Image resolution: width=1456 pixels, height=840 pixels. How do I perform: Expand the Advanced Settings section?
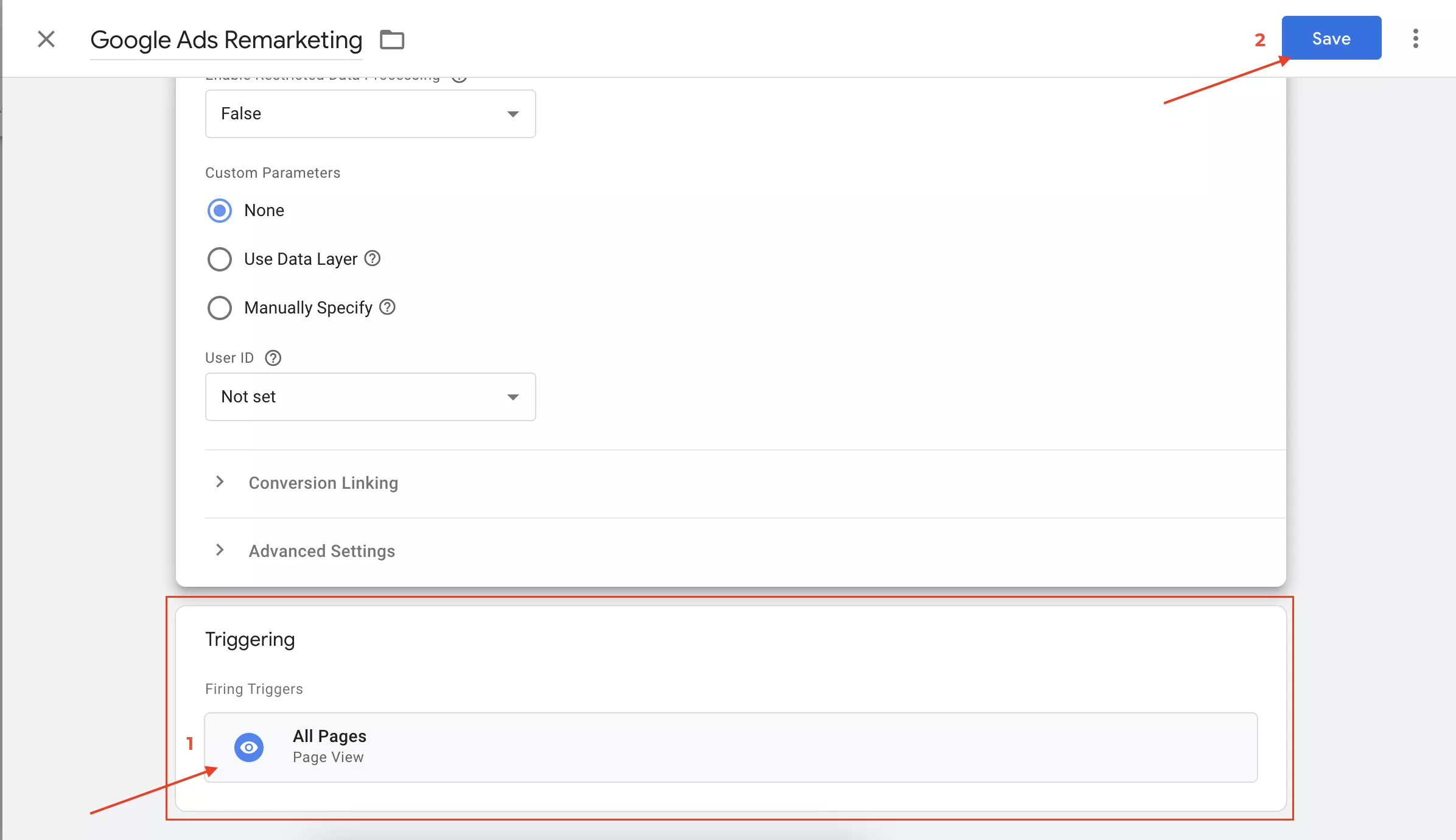[x=746, y=551]
